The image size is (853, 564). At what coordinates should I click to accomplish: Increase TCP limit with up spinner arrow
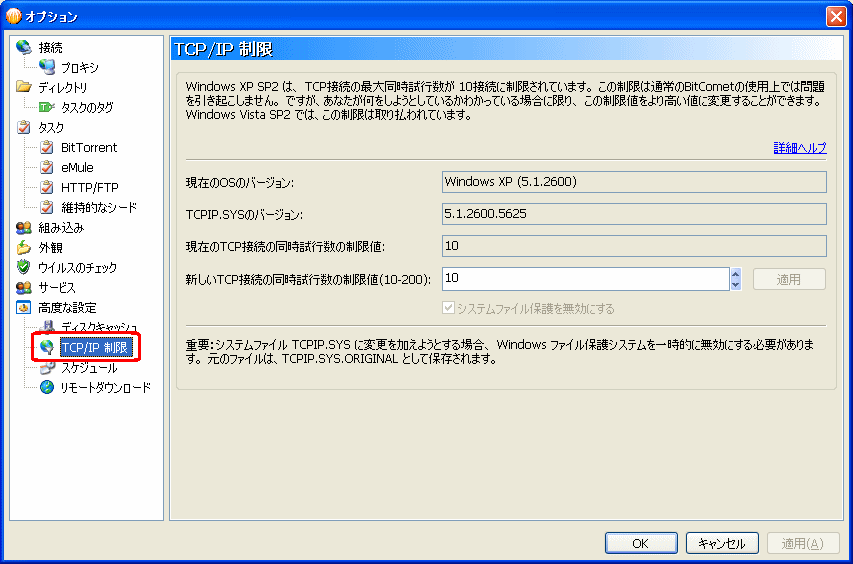(x=735, y=274)
